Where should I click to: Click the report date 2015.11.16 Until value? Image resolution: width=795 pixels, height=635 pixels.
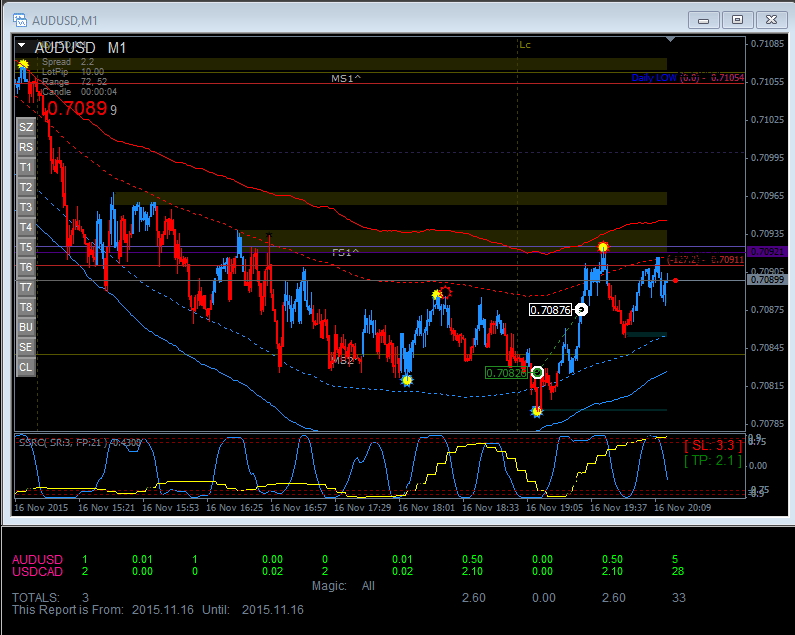[x=273, y=610]
